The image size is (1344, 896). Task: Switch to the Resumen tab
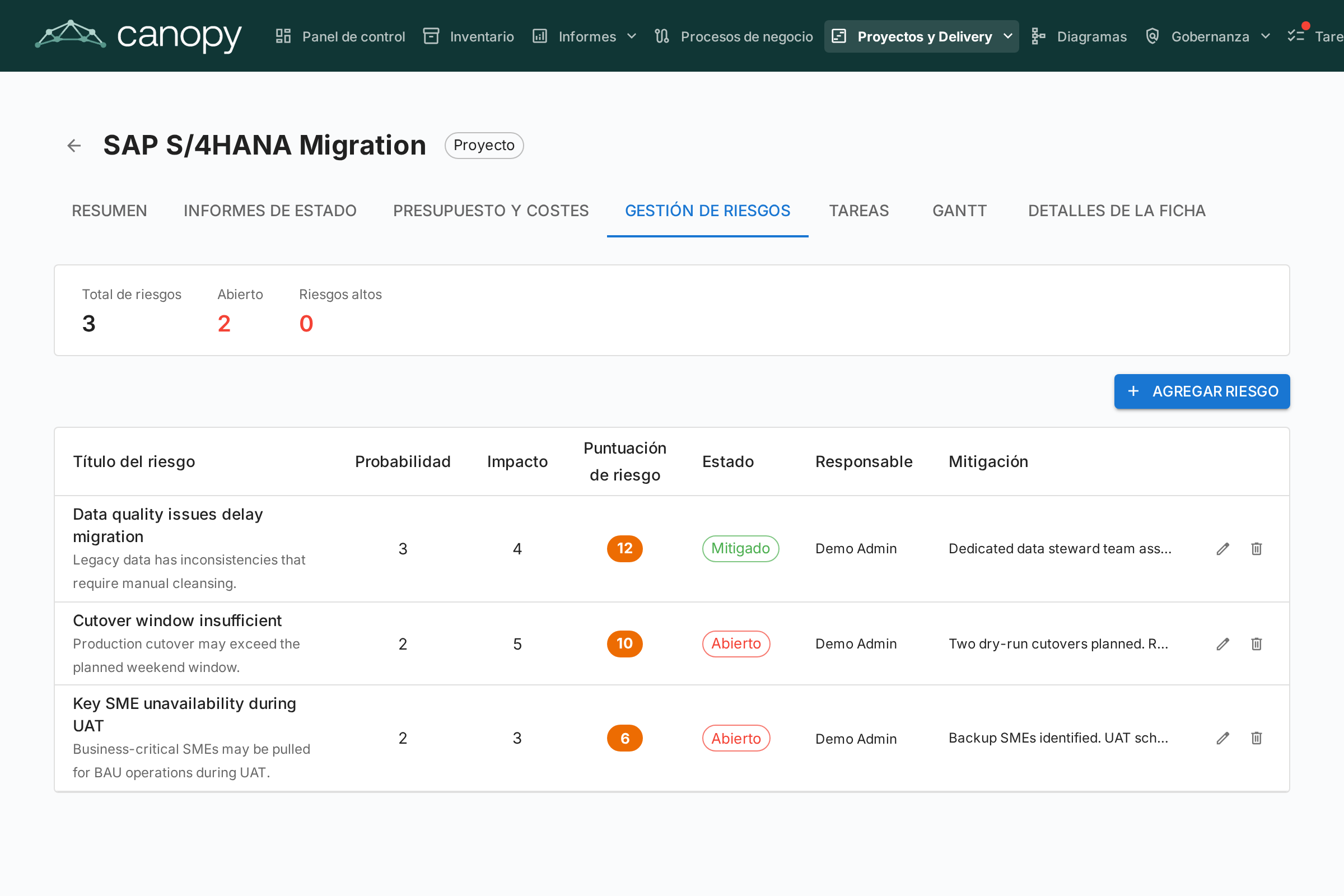click(x=109, y=211)
